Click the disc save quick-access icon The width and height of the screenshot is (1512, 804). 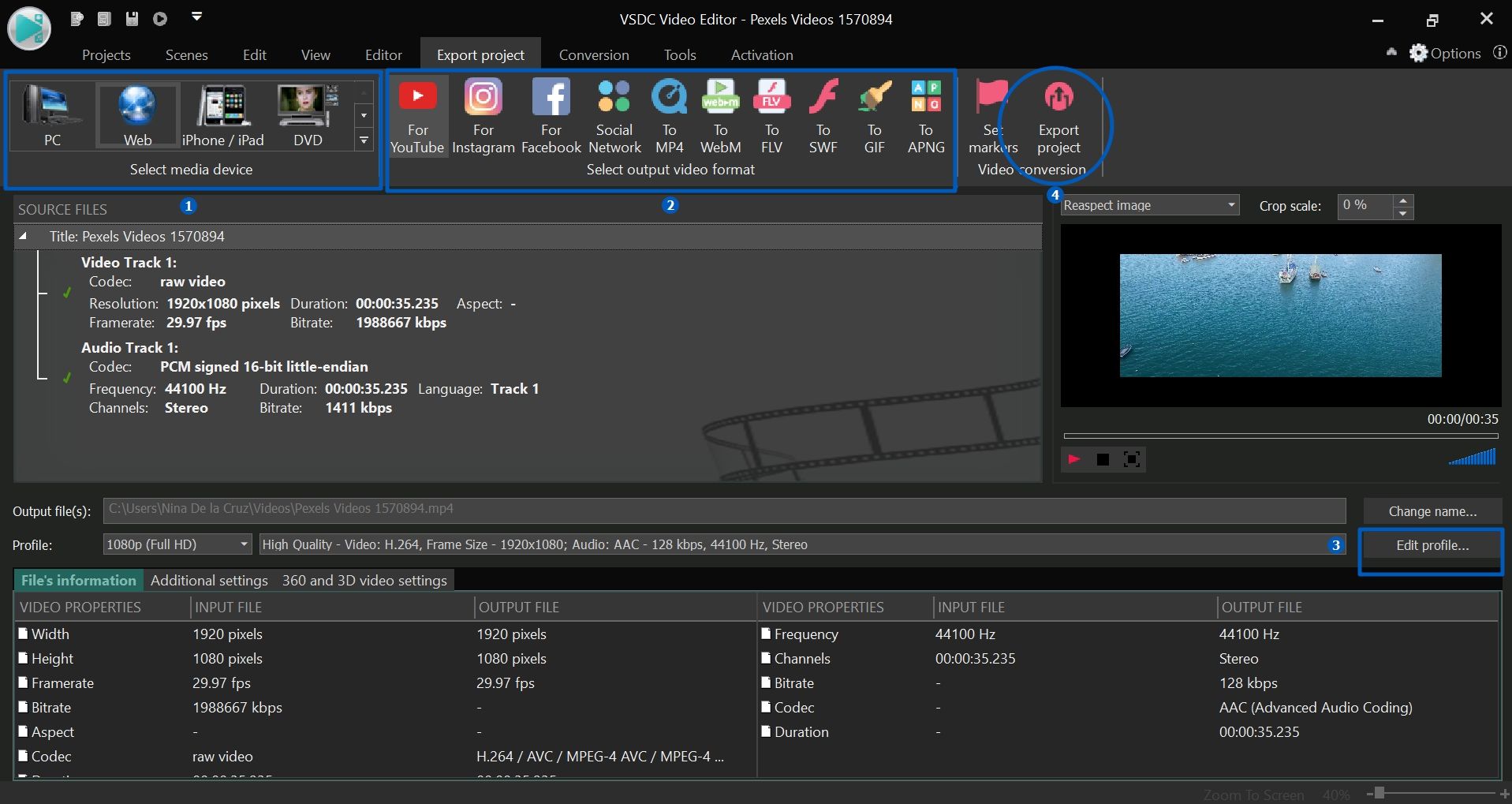click(x=132, y=18)
